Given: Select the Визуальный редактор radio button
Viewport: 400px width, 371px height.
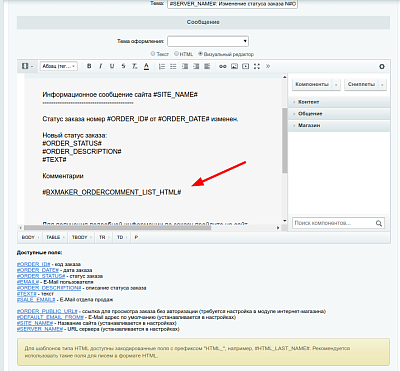Looking at the screenshot, I should (200, 53).
